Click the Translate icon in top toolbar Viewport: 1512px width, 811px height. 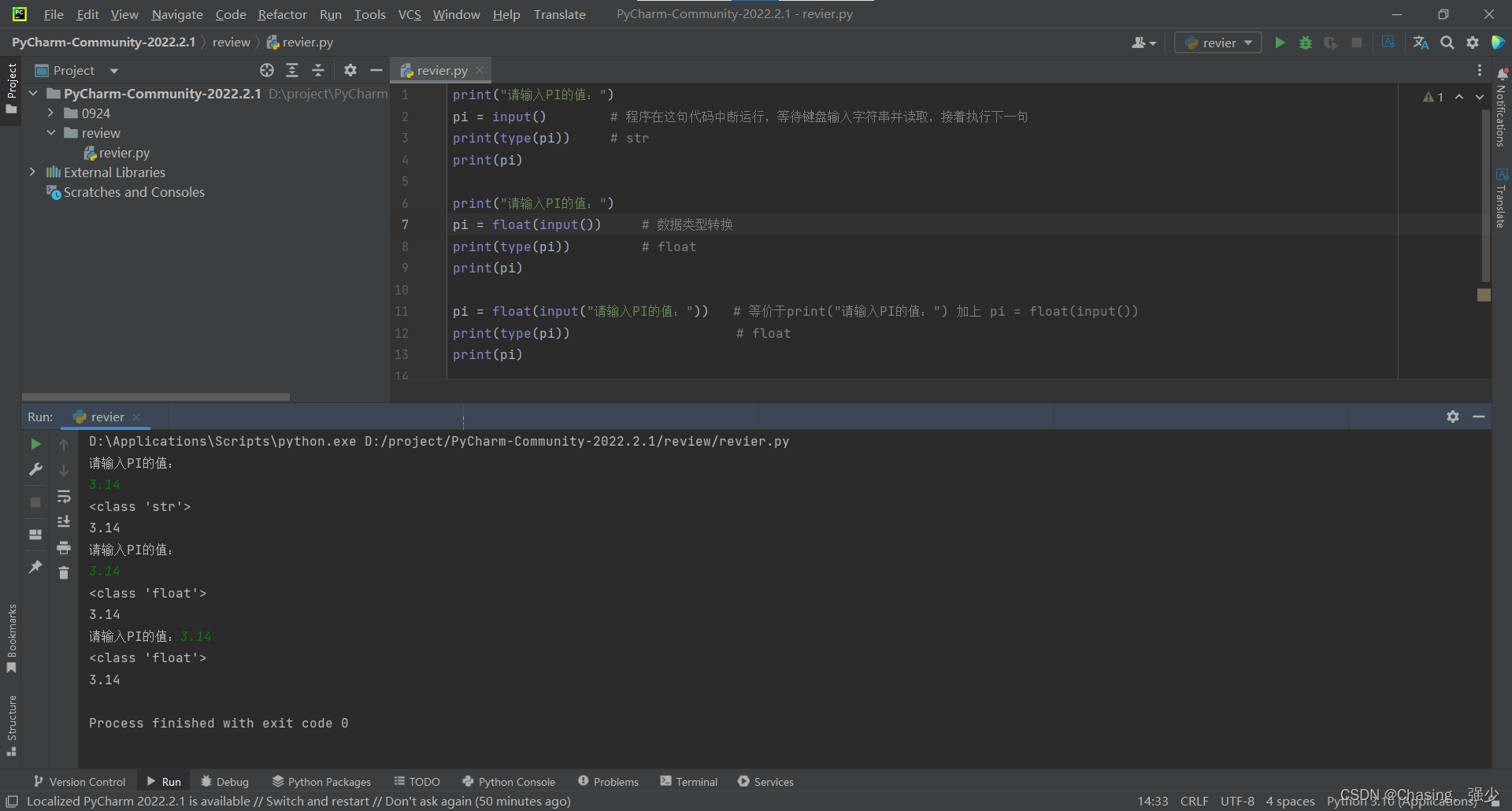[x=1421, y=43]
